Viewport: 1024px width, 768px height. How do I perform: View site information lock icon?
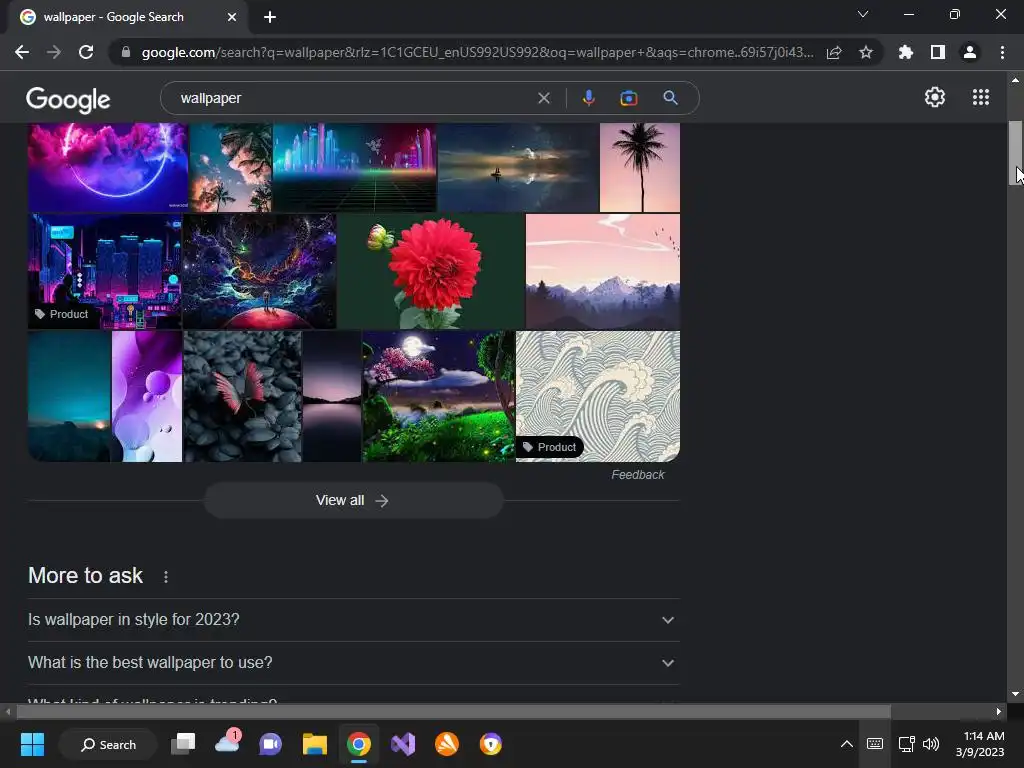coord(126,52)
